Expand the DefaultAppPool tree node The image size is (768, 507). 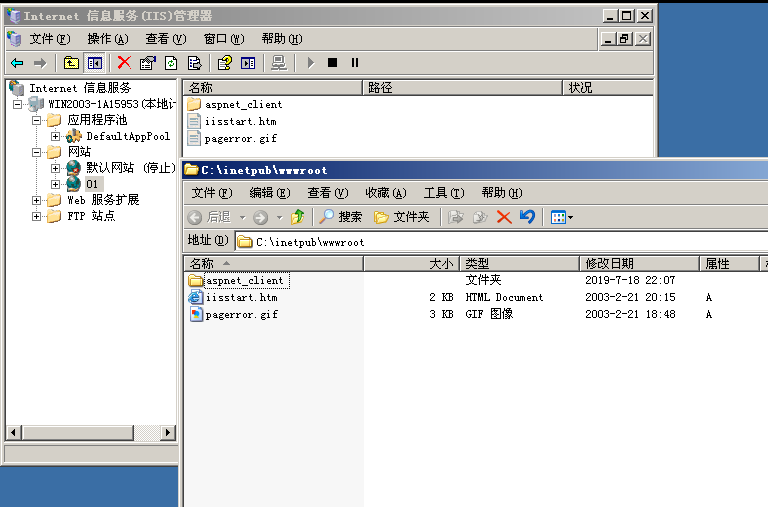tap(56, 136)
